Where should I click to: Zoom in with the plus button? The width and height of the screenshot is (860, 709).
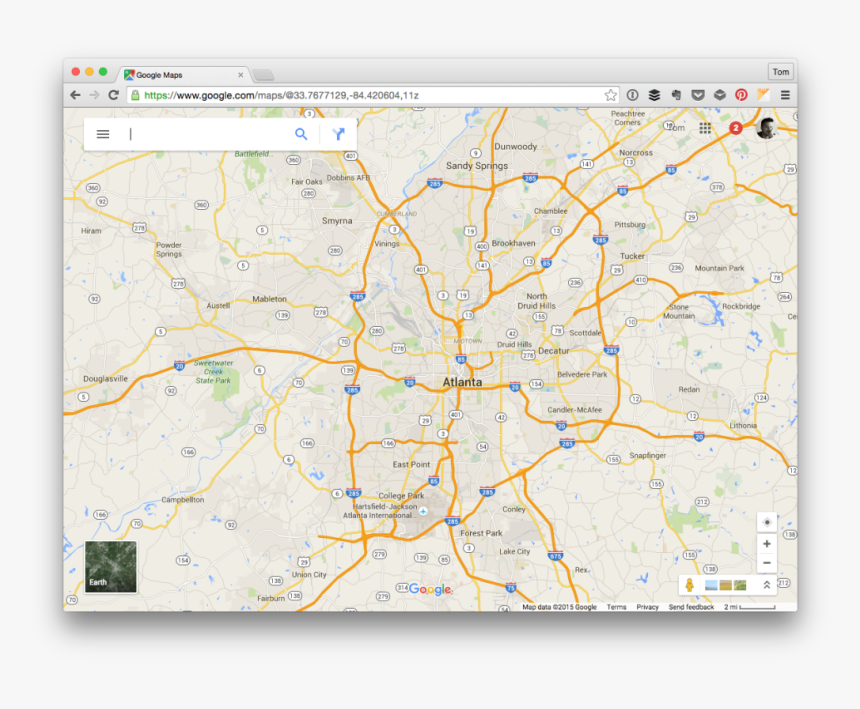click(x=767, y=544)
